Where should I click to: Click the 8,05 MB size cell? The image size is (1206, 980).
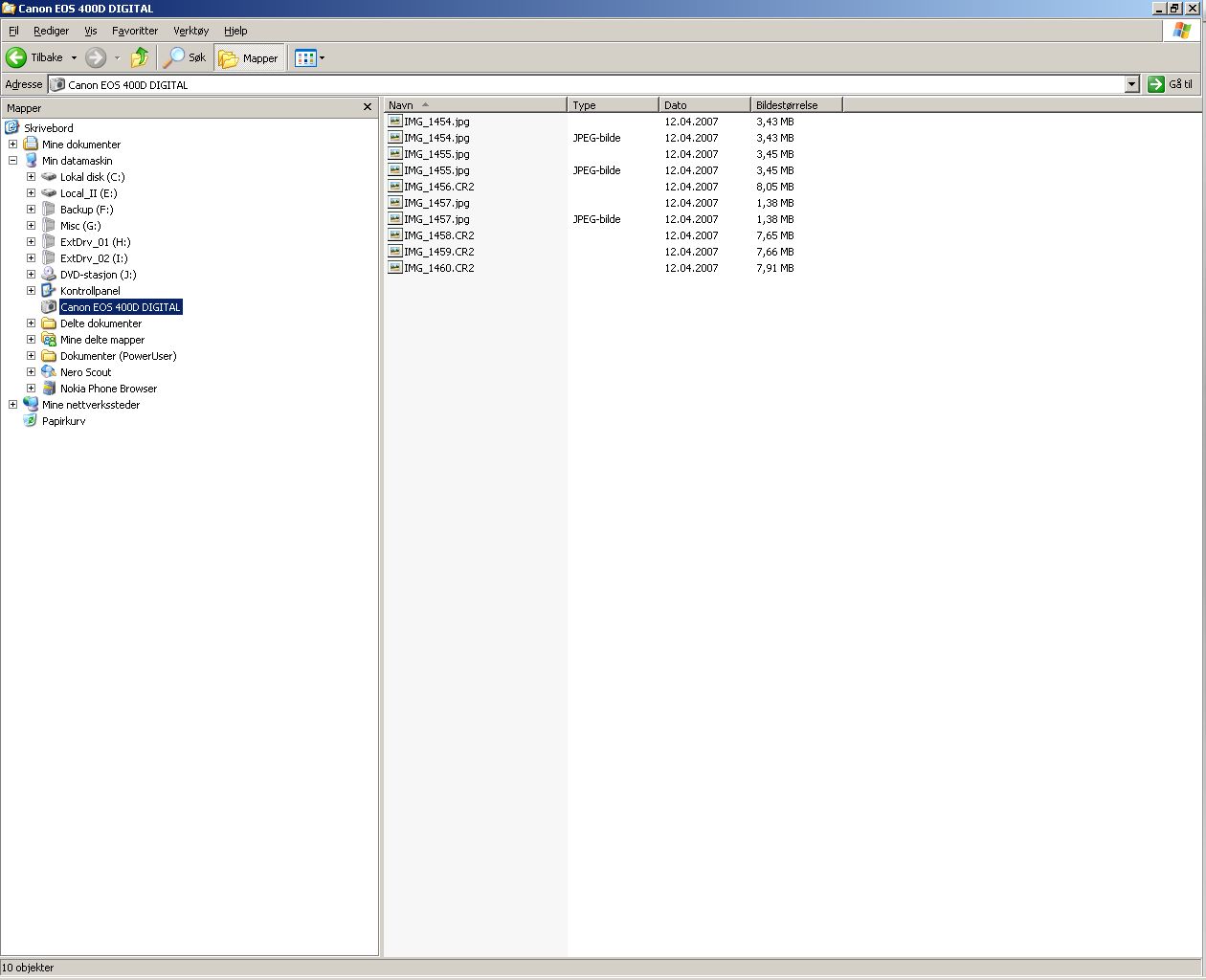[774, 187]
